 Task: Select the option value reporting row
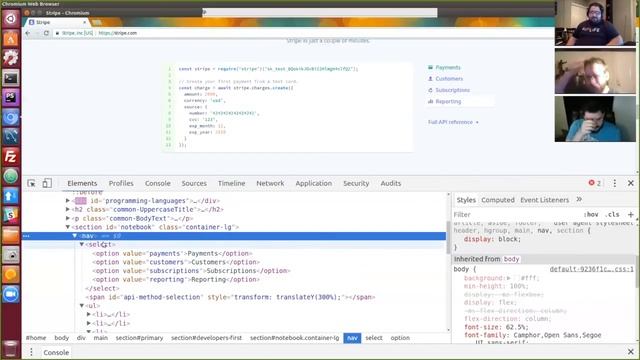[176, 280]
